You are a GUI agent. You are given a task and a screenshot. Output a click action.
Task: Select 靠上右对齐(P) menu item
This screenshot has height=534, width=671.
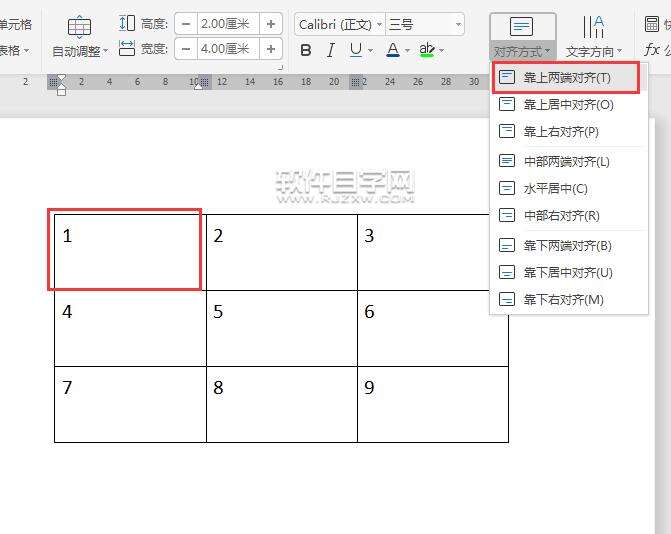[569, 131]
